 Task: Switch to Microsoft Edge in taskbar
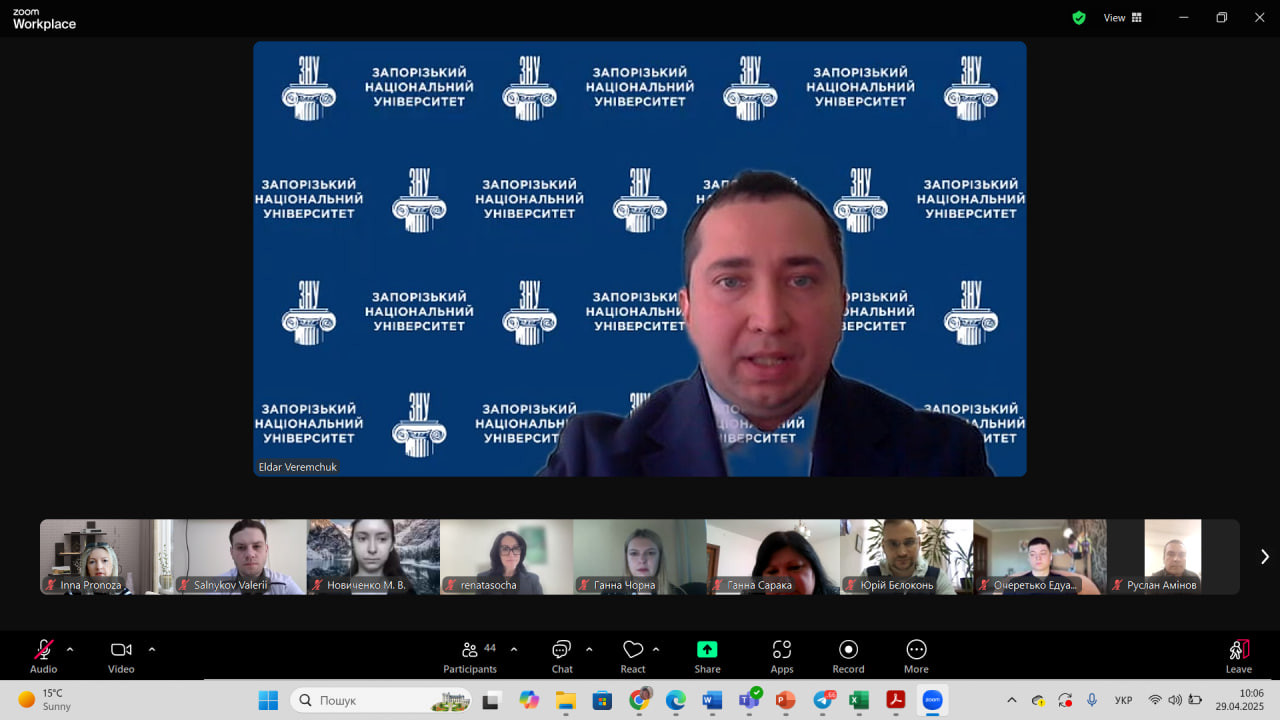tap(676, 700)
